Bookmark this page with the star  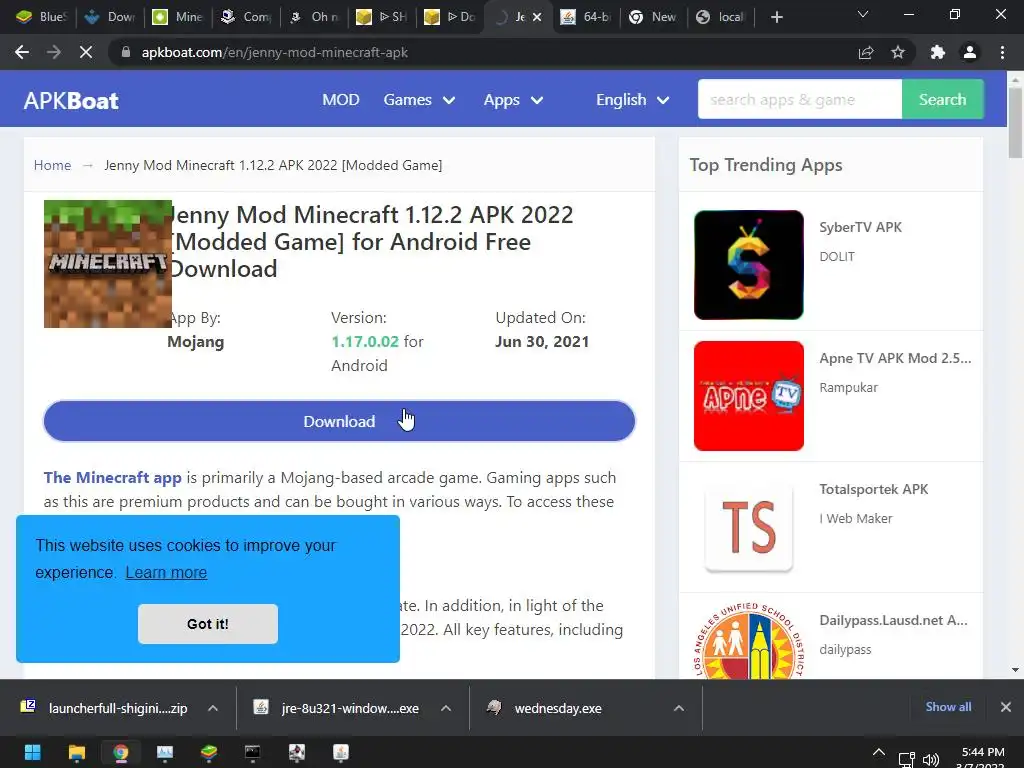[898, 52]
